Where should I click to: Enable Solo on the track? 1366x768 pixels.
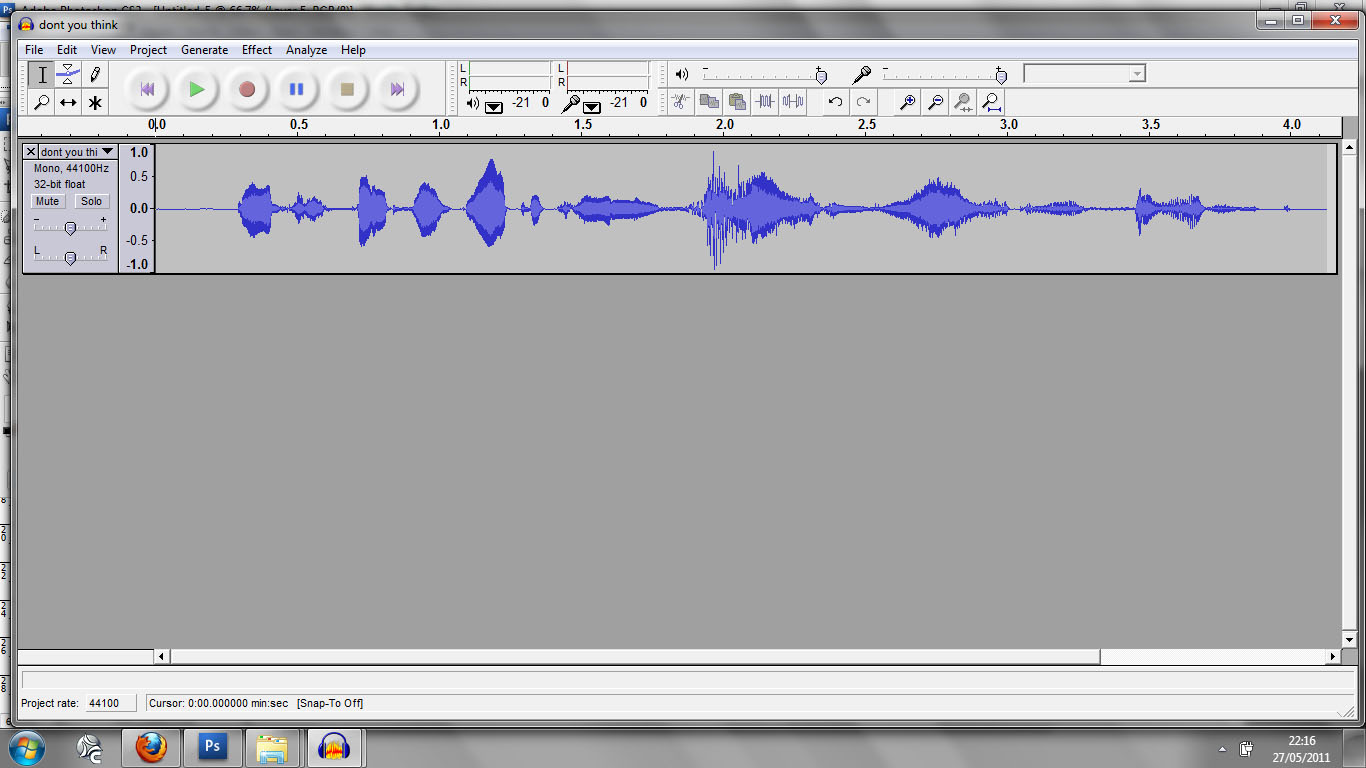[x=91, y=201]
